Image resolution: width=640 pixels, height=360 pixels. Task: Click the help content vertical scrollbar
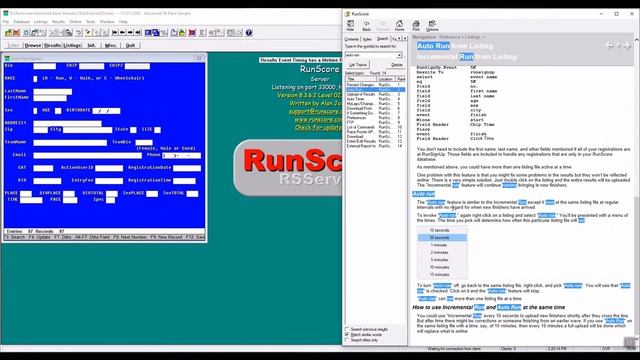[x=636, y=190]
